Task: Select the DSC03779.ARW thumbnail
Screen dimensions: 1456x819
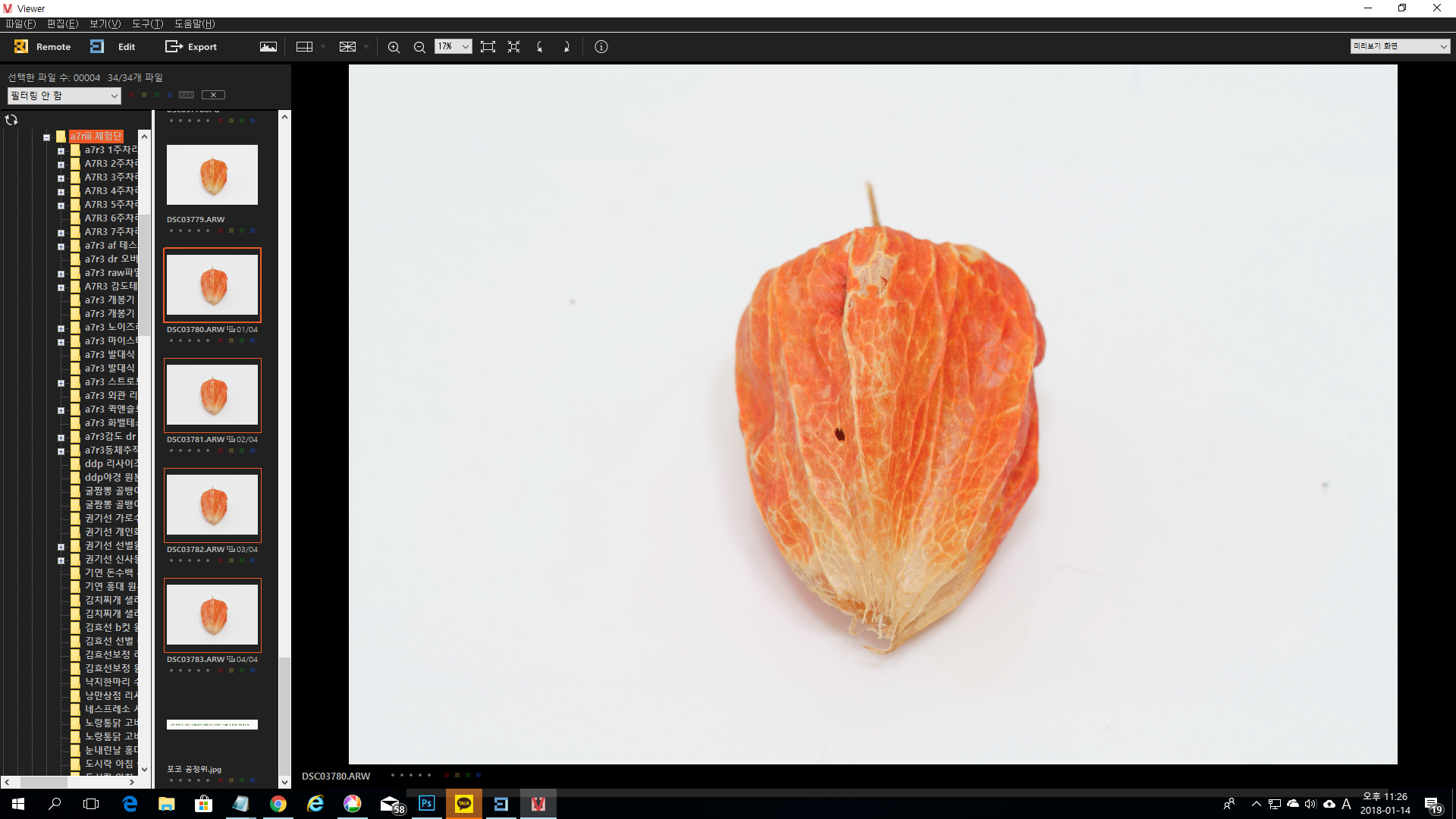Action: point(212,175)
